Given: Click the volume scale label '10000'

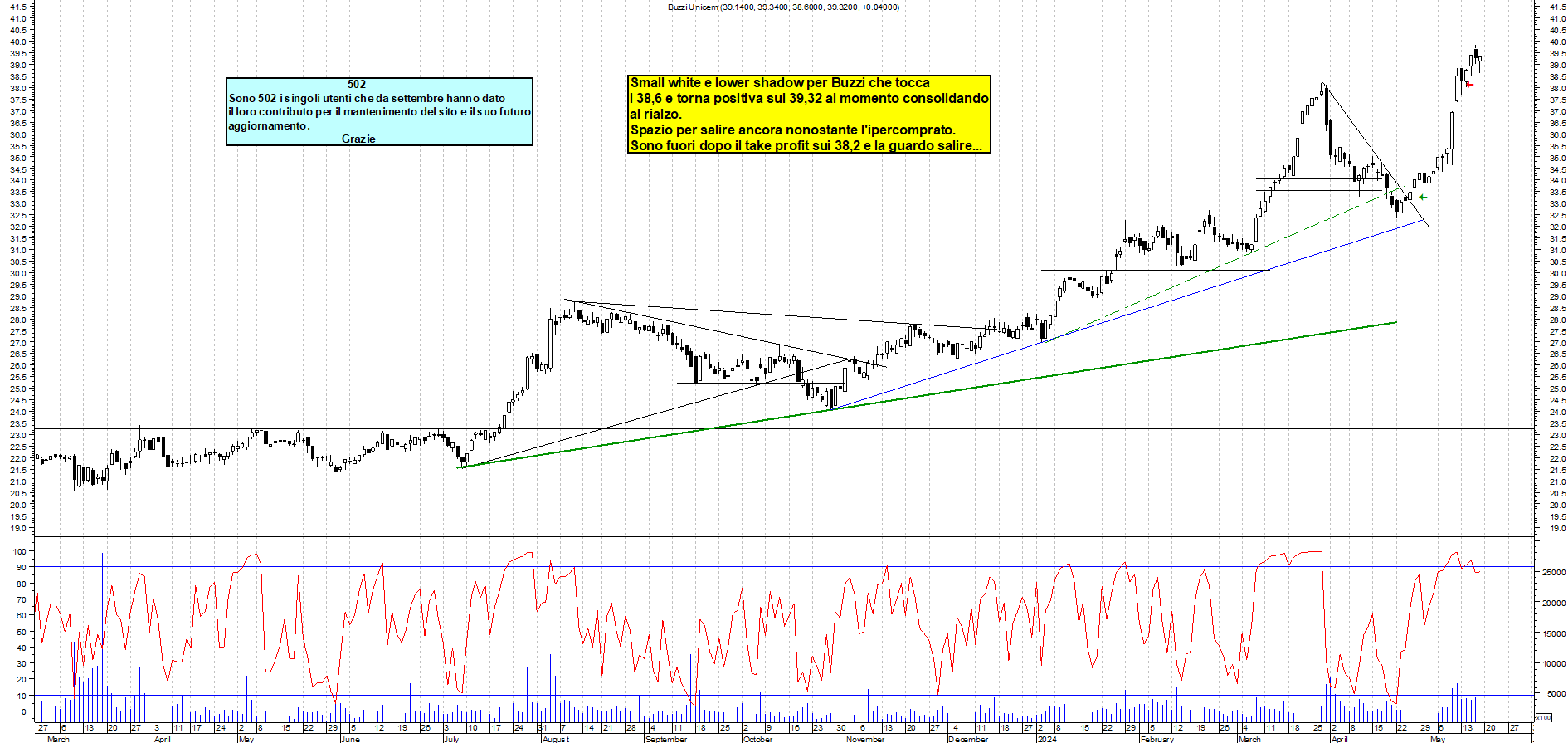Looking at the screenshot, I should click(1554, 664).
